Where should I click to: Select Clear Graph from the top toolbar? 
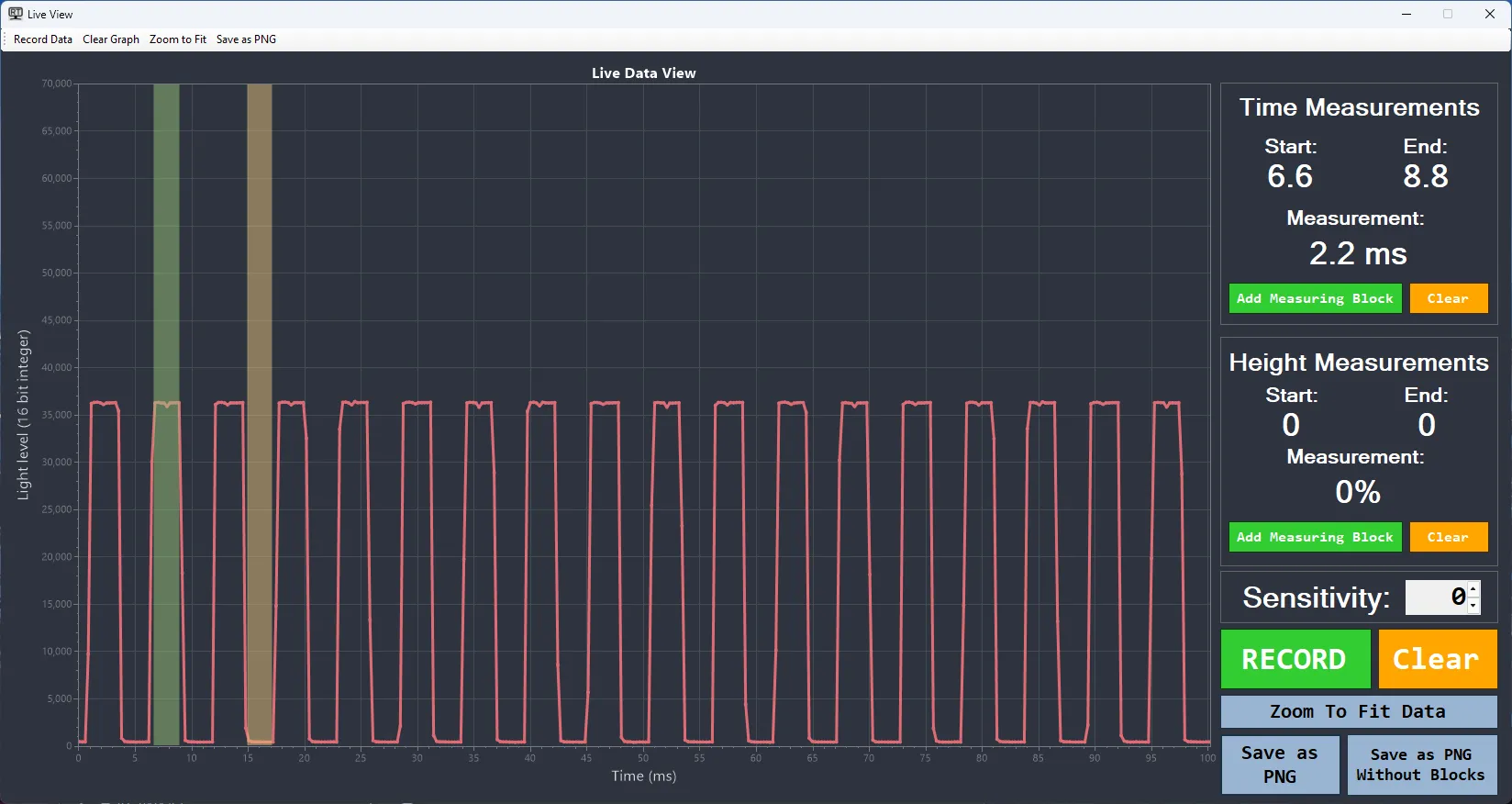tap(111, 39)
